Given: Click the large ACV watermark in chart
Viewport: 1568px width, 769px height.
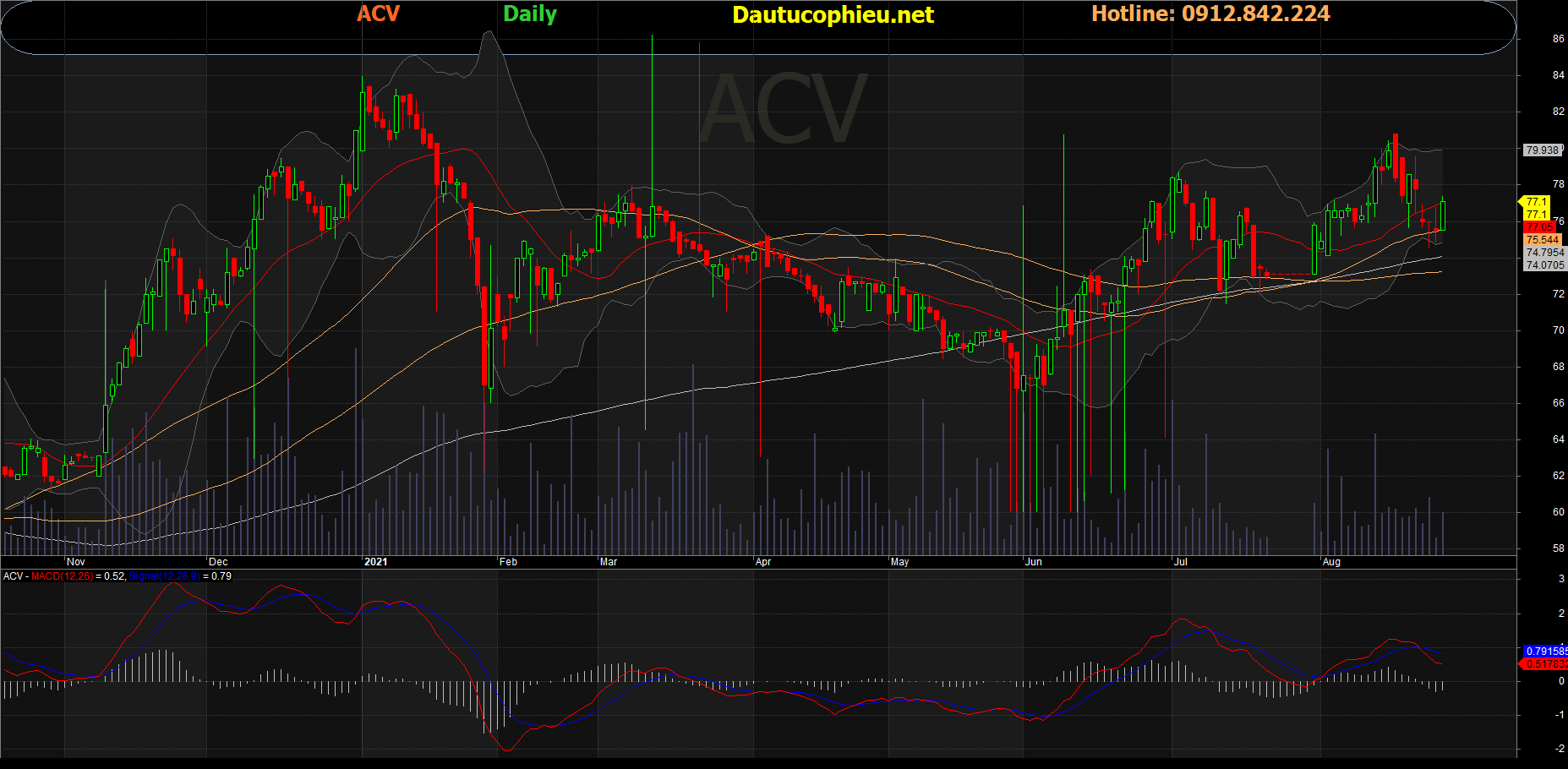Looking at the screenshot, I should pos(784,110).
